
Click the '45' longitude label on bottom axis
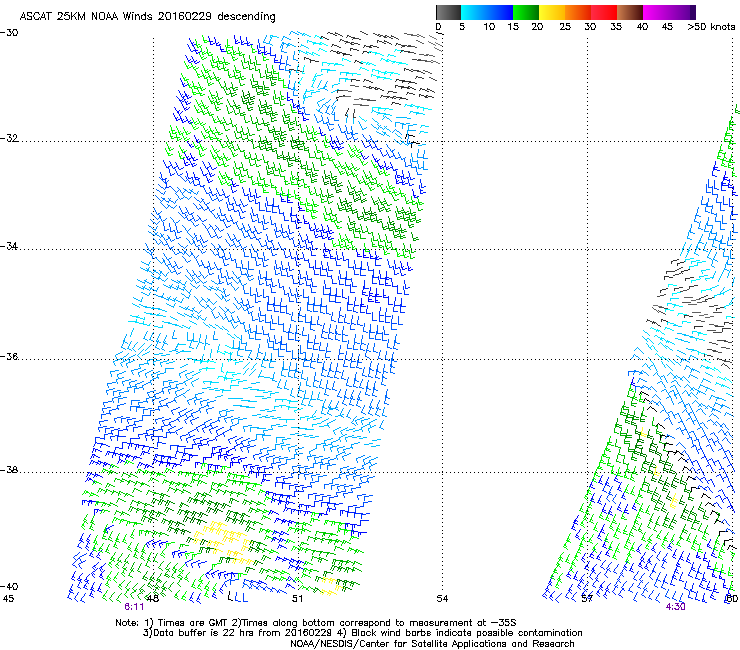8,599
